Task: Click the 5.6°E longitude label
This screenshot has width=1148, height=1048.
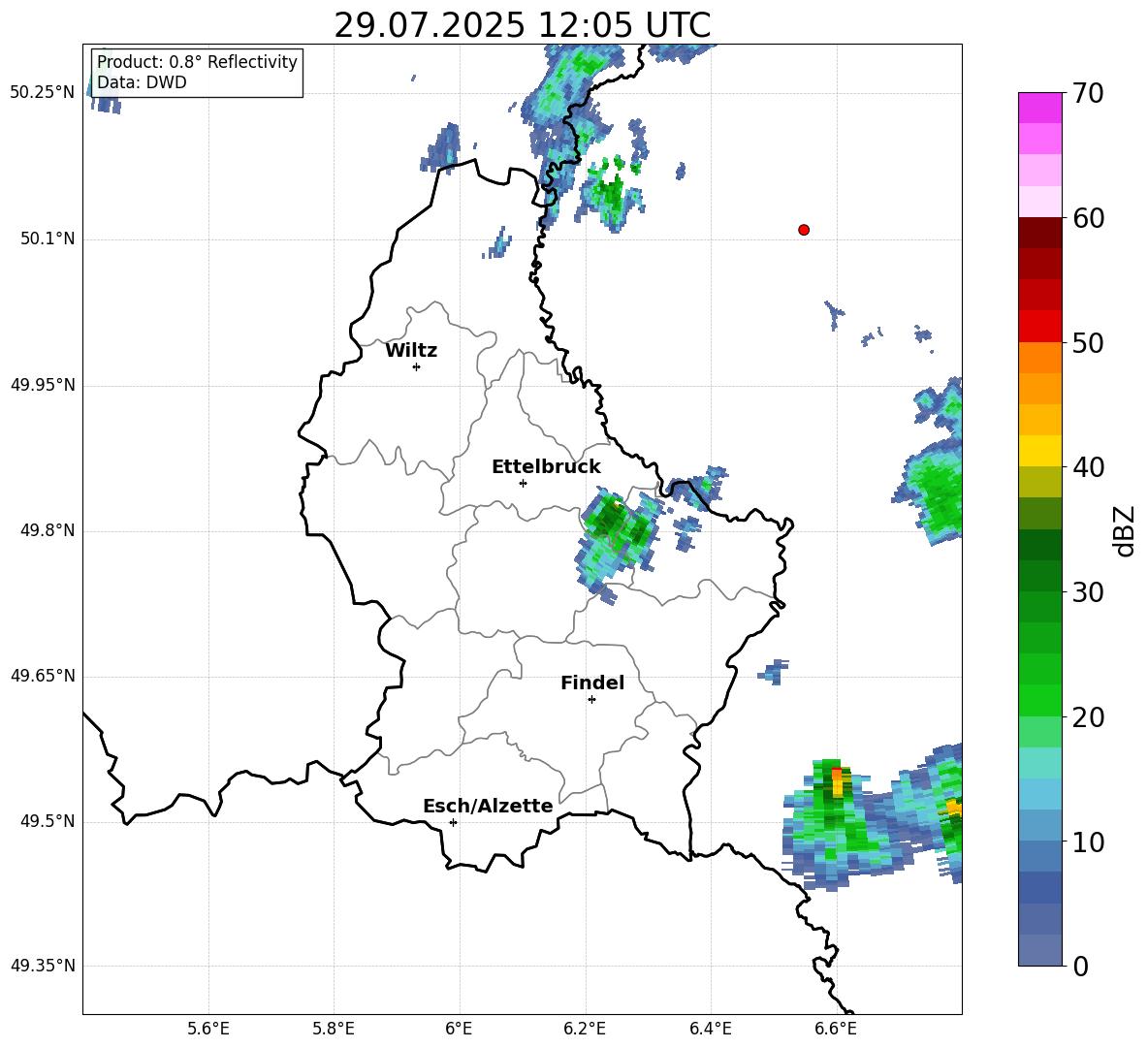Action: pyautogui.click(x=208, y=1029)
